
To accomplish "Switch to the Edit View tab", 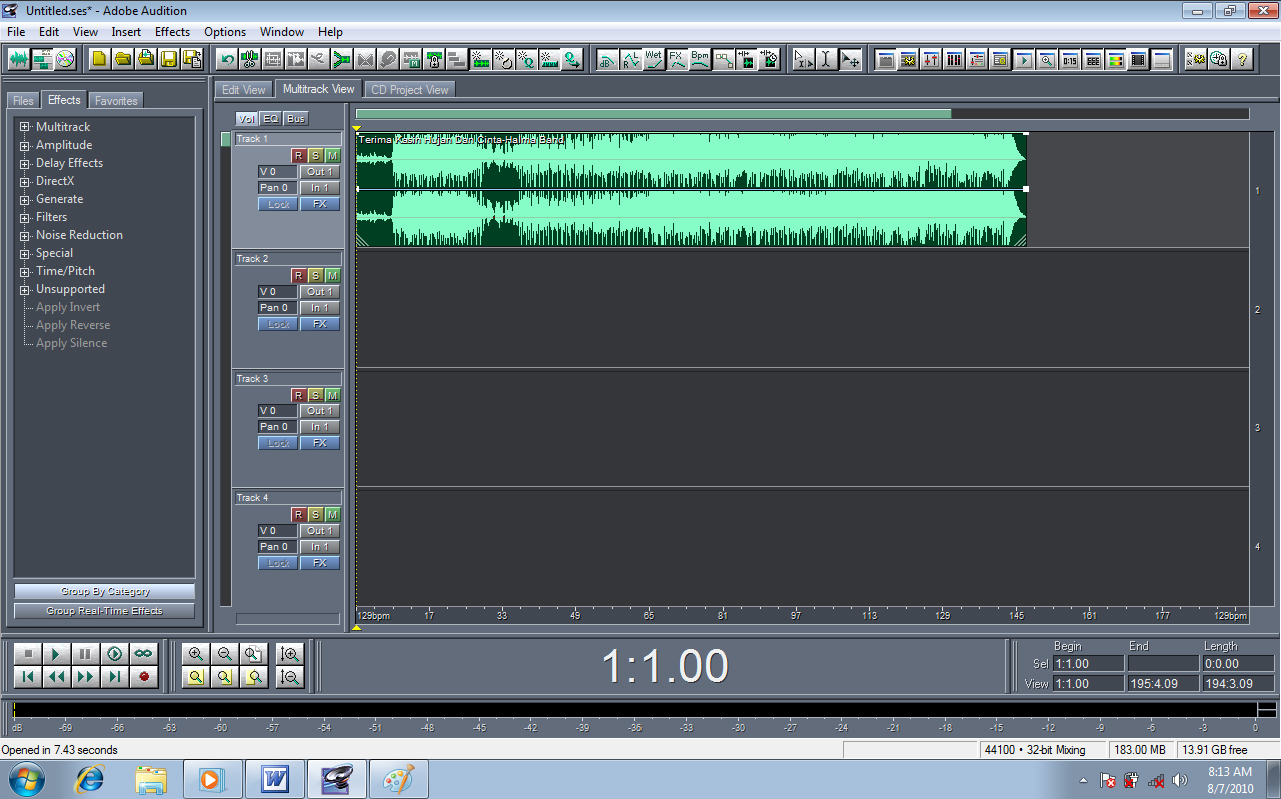I will pyautogui.click(x=242, y=88).
